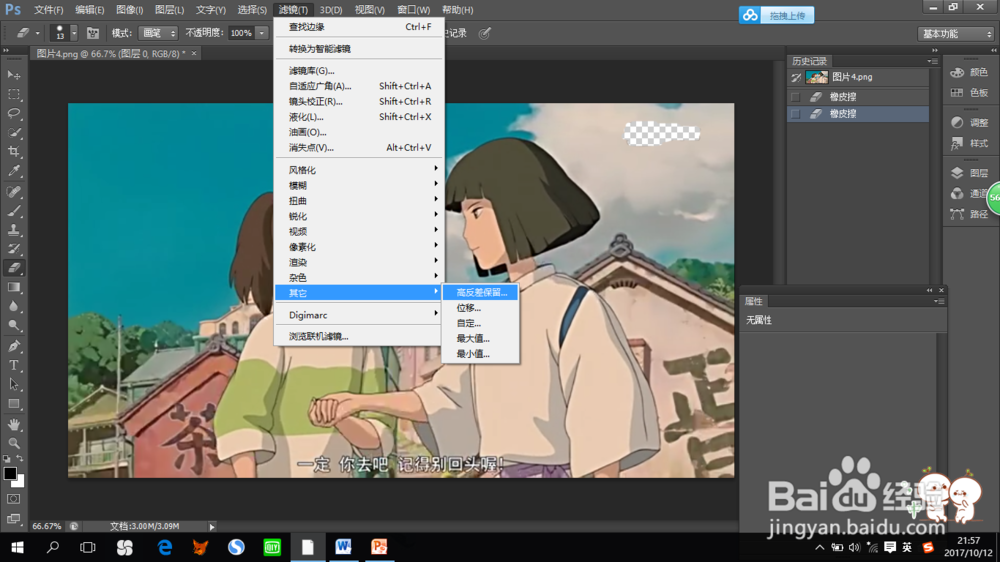Toggle Quick Mask mode

click(13, 499)
